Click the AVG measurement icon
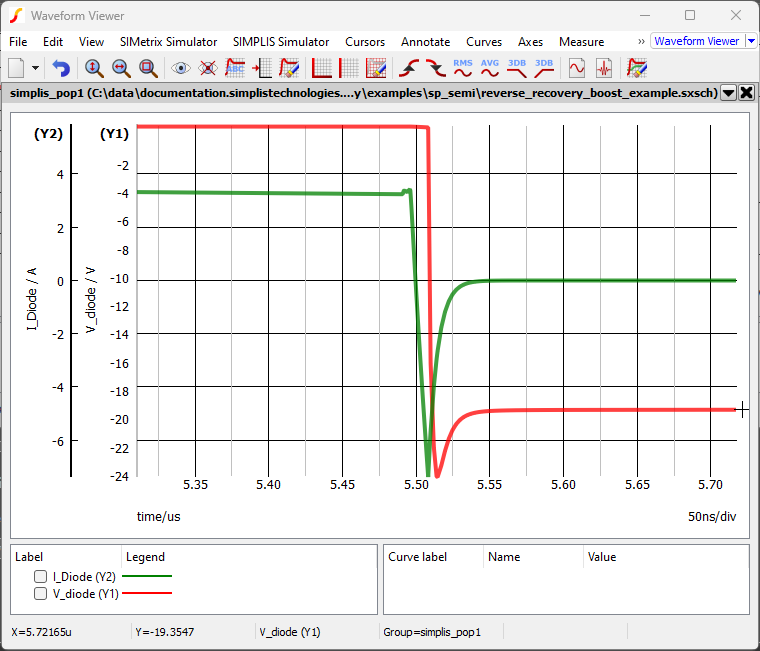760x651 pixels. tap(489, 68)
